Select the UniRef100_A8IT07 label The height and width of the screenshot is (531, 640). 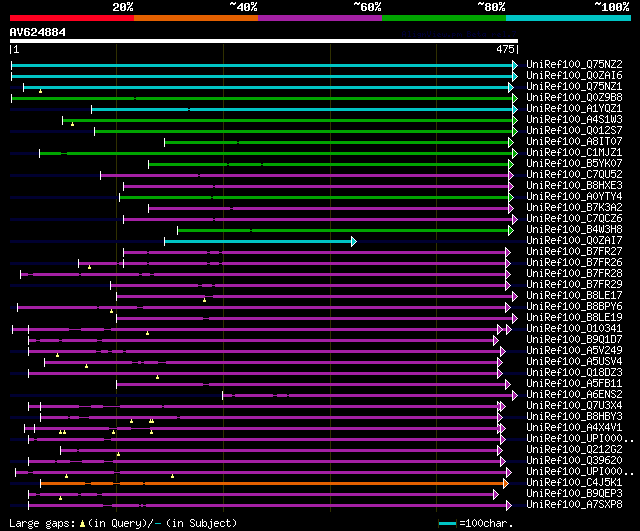574,141
